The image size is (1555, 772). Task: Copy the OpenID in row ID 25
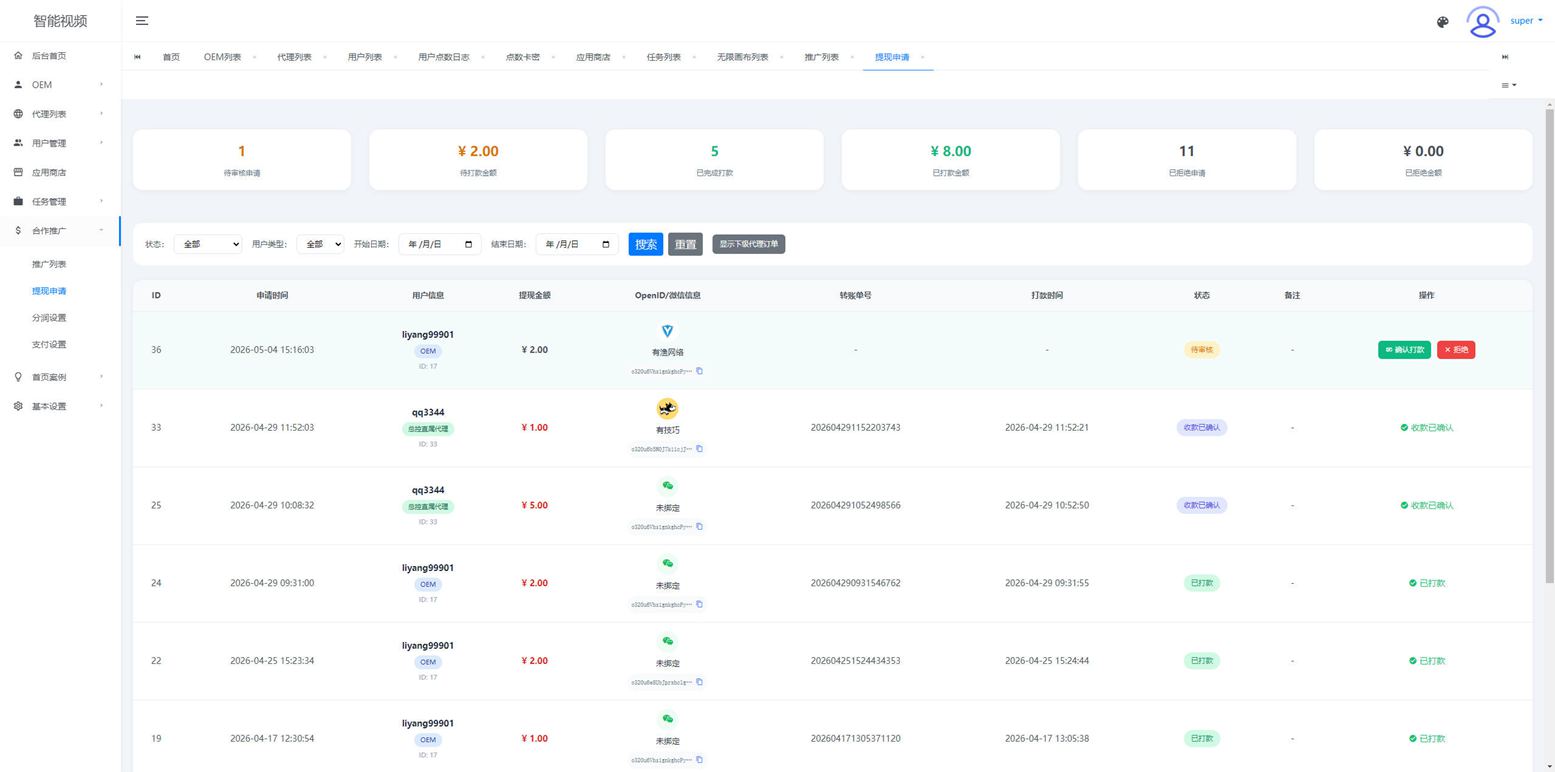pyautogui.click(x=699, y=527)
